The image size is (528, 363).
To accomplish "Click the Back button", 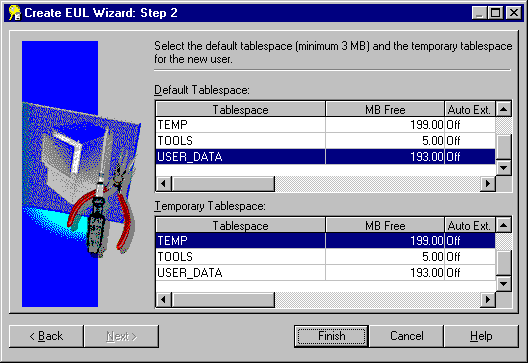I will [46, 336].
